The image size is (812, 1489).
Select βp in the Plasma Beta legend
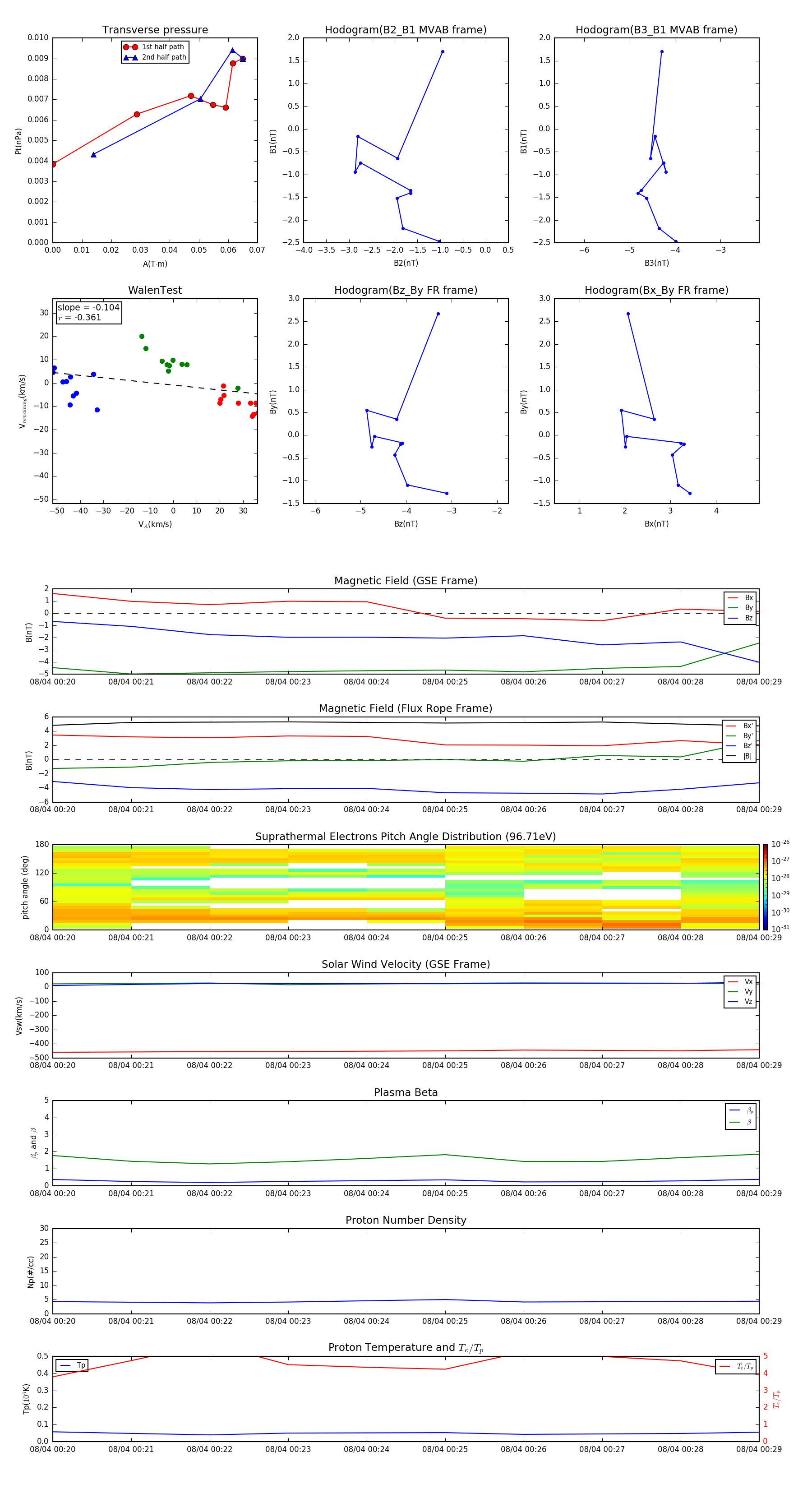pyautogui.click(x=742, y=1110)
